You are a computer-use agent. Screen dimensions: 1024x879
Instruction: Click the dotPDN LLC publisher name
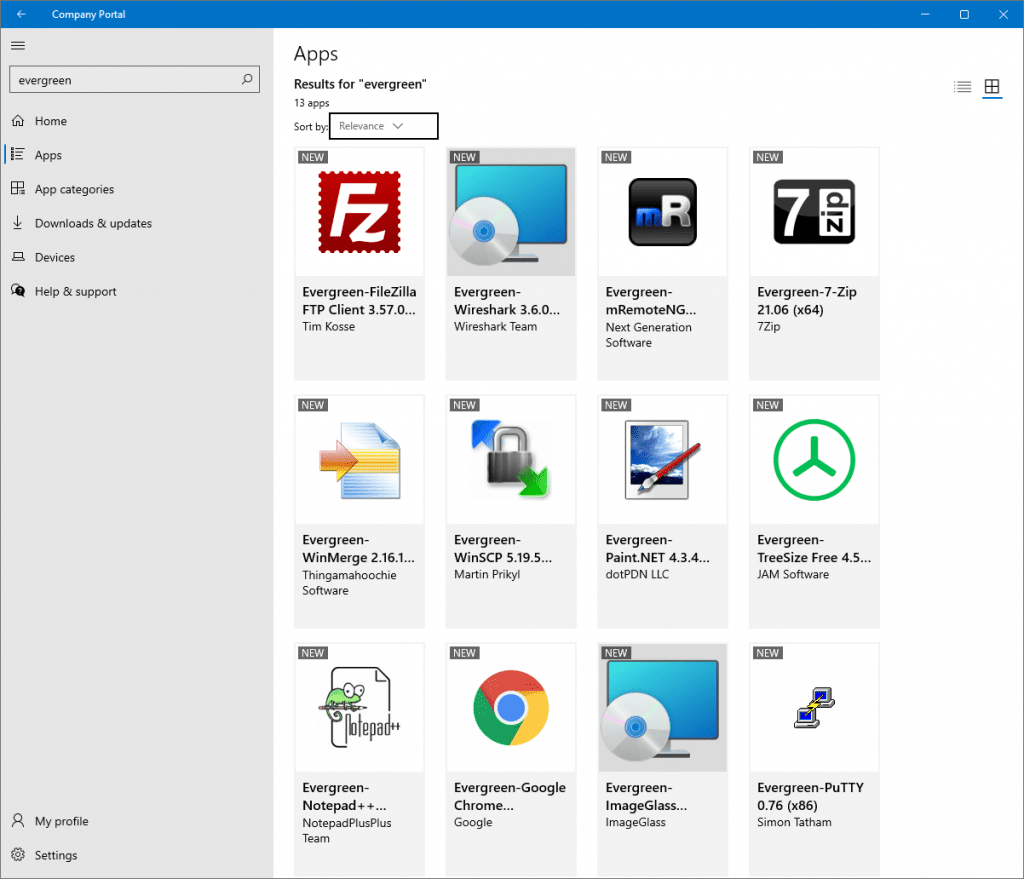[637, 575]
